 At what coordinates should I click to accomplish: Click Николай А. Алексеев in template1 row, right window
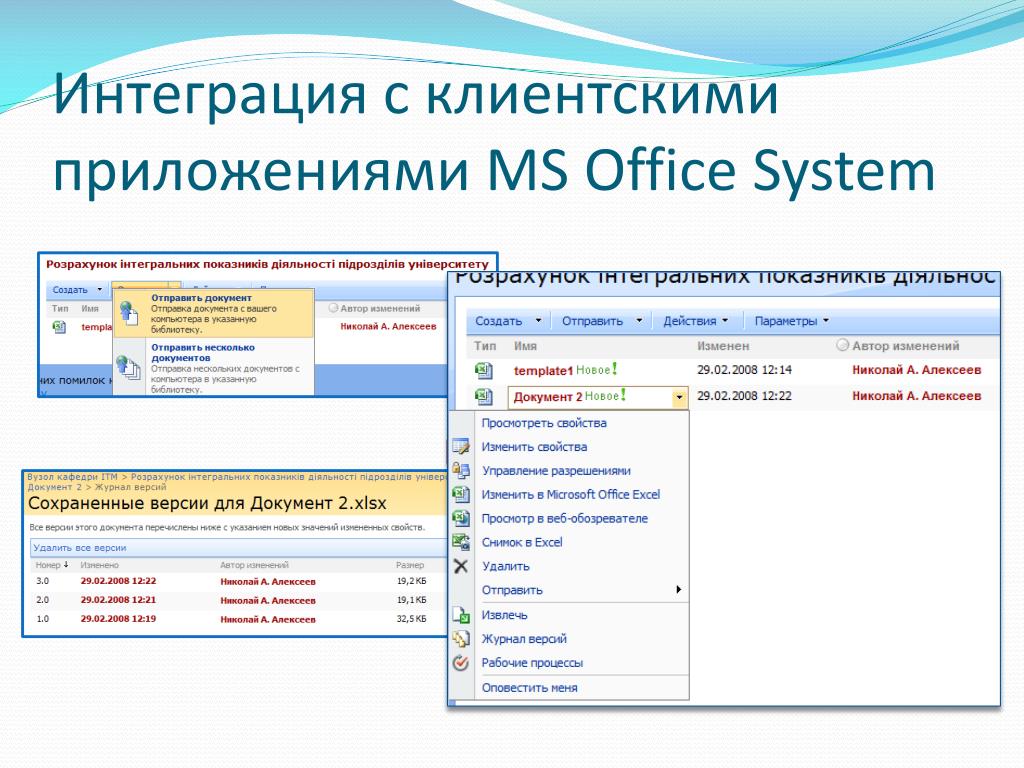(x=916, y=370)
